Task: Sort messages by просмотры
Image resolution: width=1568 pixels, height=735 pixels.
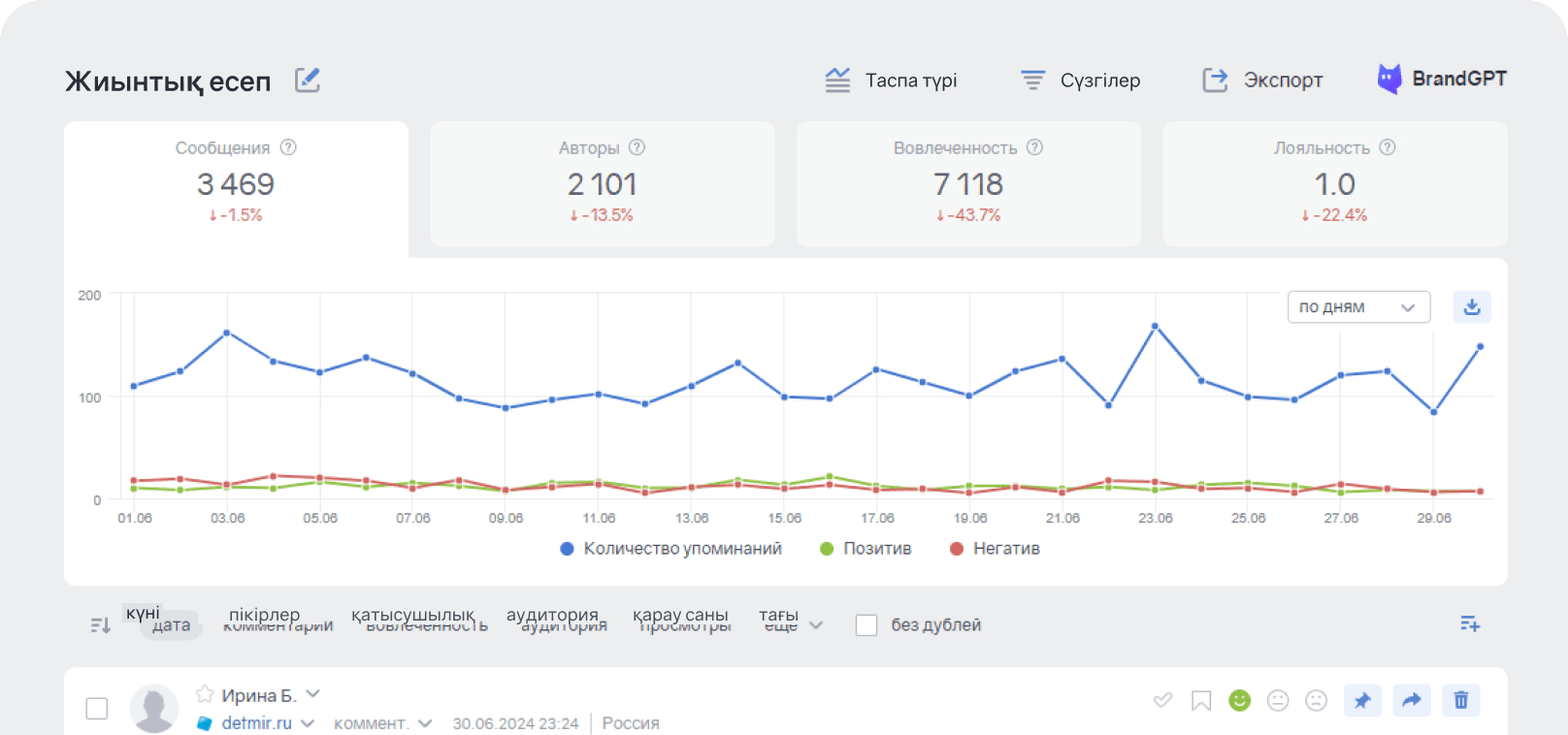Action: tap(685, 625)
